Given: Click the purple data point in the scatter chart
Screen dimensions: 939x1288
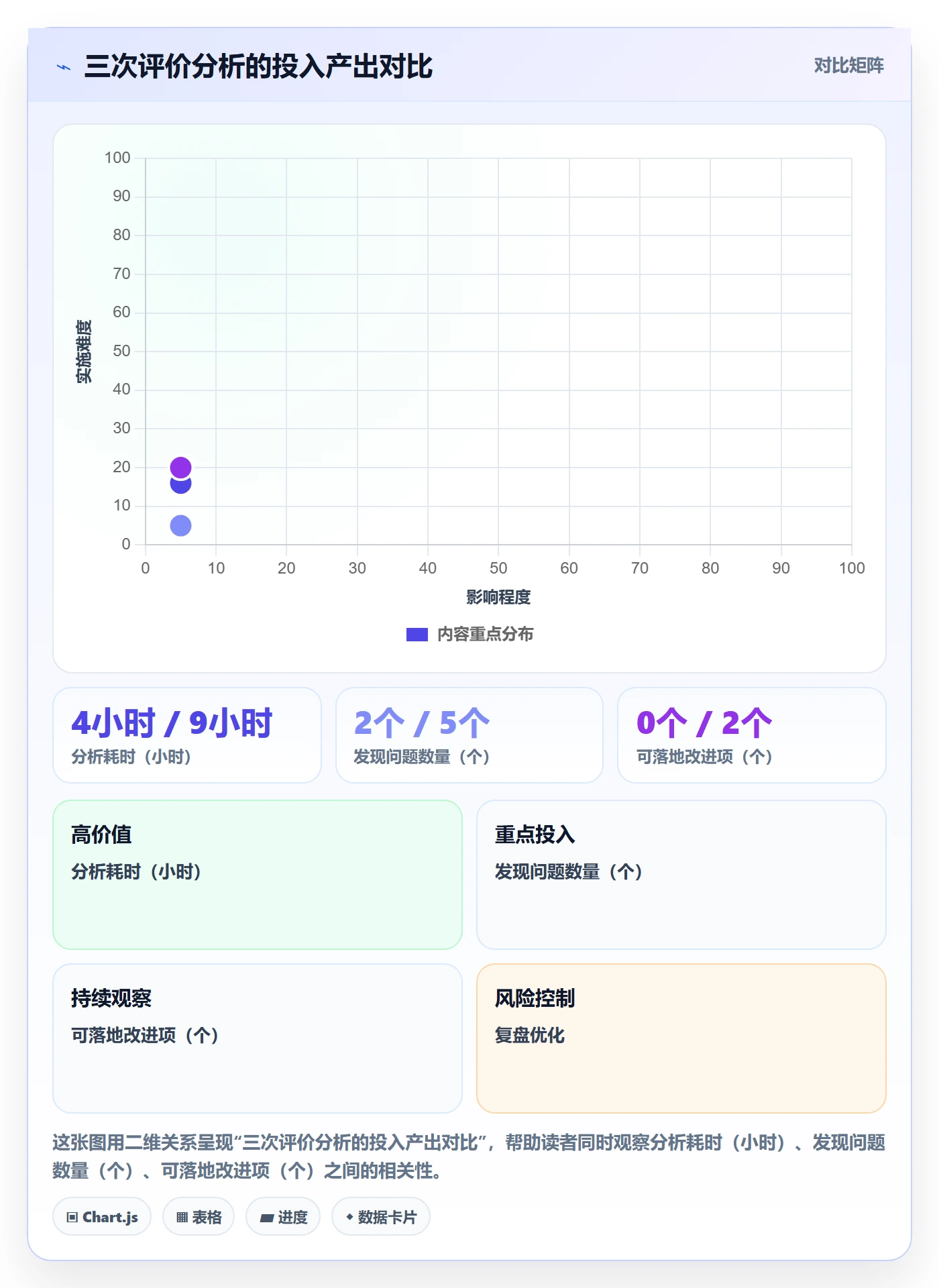Looking at the screenshot, I should [180, 467].
